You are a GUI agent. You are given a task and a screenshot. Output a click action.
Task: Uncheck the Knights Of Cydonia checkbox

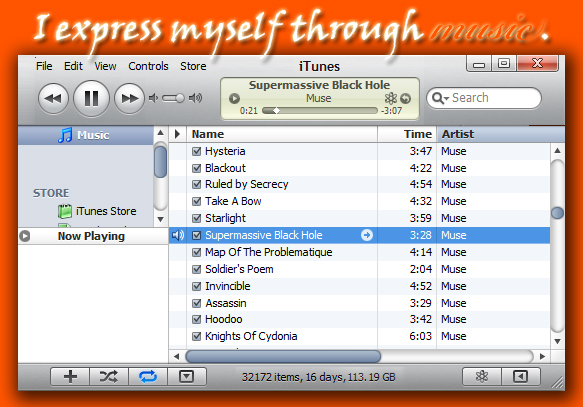197,336
